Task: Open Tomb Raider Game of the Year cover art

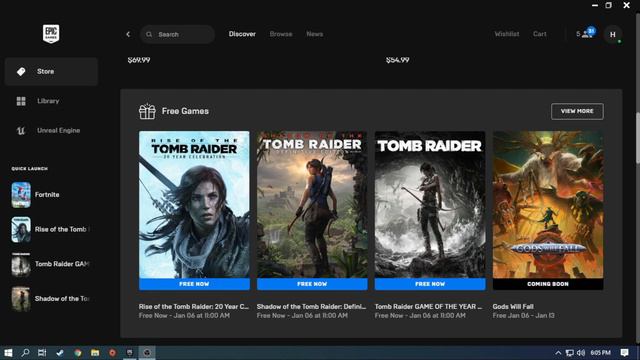Action: [430, 204]
